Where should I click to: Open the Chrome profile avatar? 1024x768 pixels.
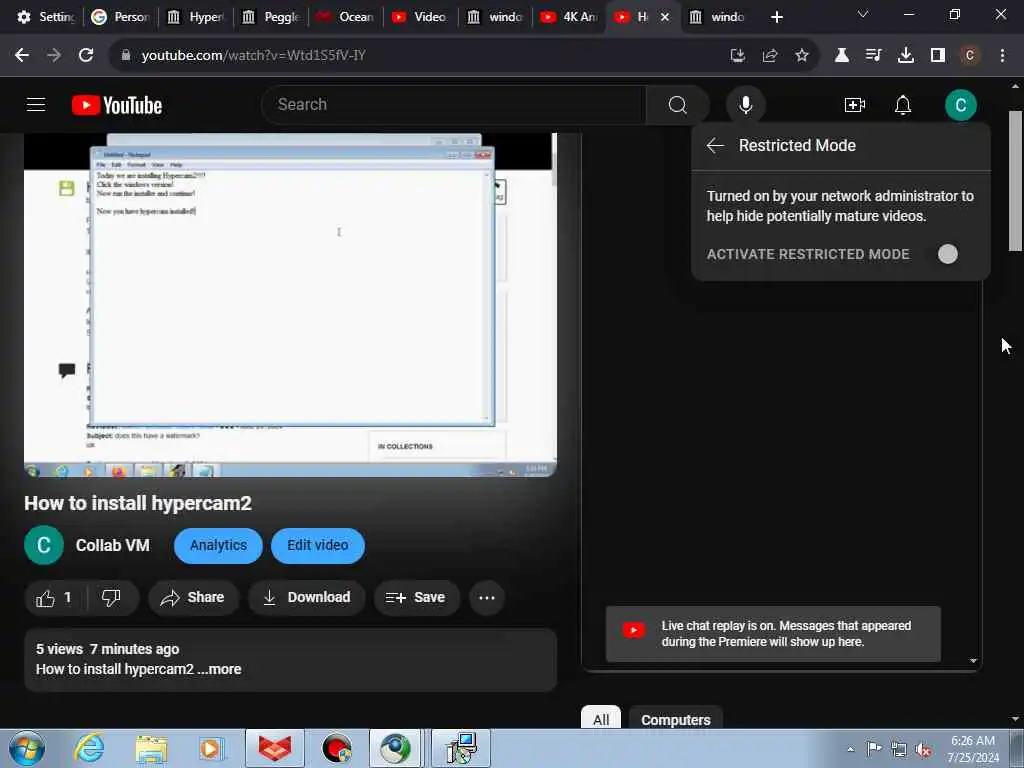point(970,56)
